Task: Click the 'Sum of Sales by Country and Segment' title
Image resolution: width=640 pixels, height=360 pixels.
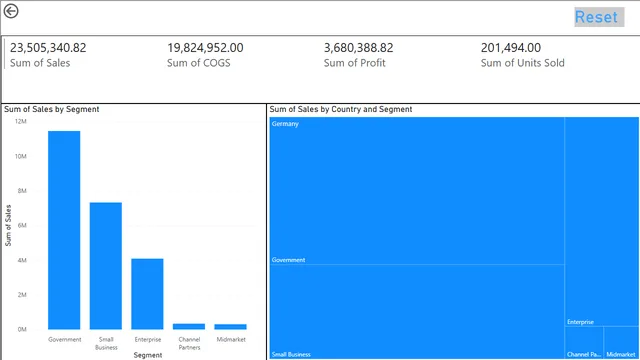Action: click(341, 109)
